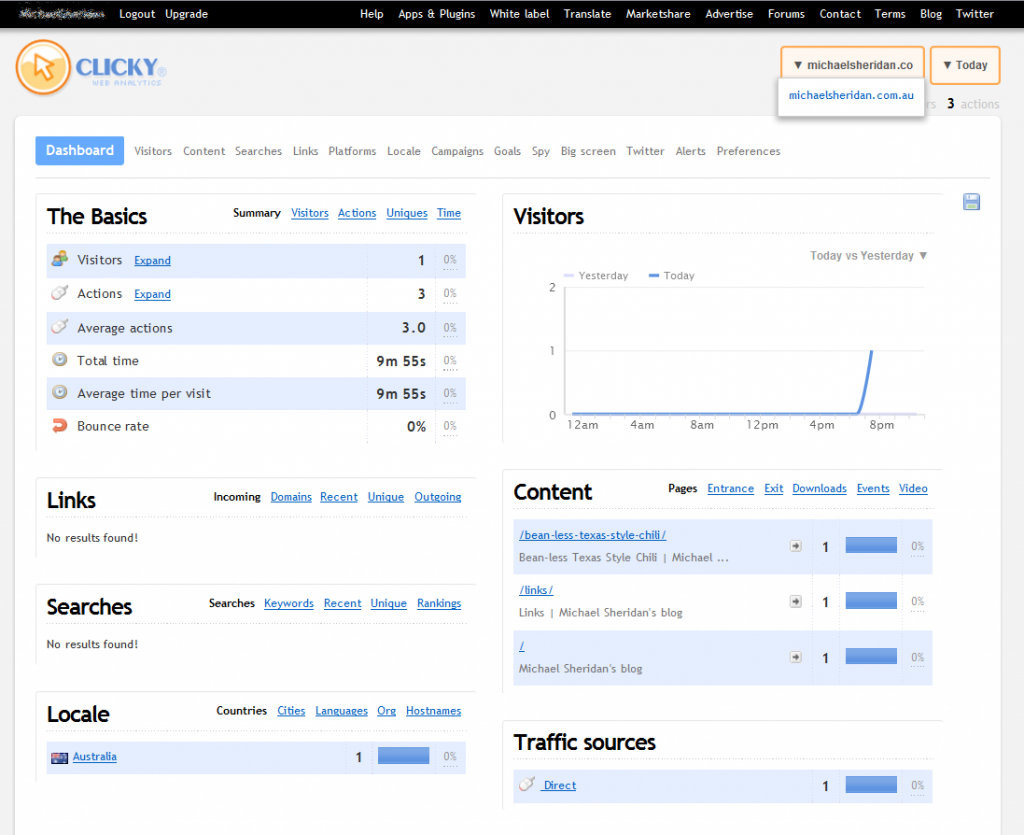Click the arrow icon for the /links/ page

[x=795, y=601]
